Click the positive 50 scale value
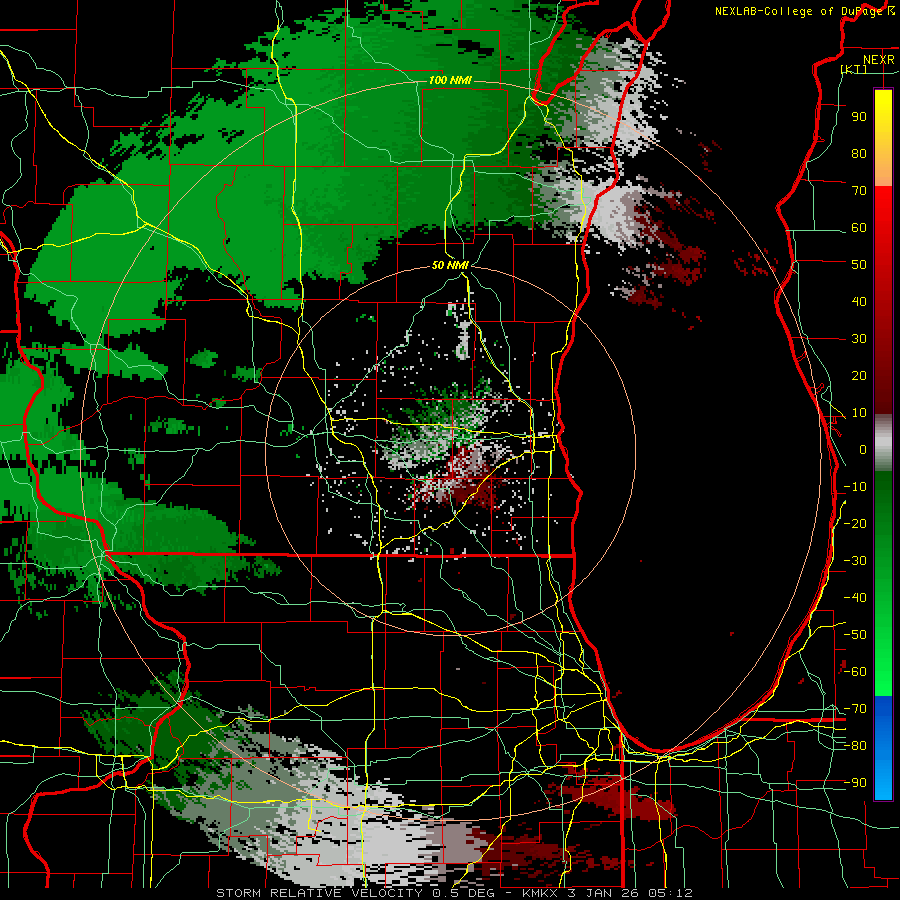Image resolution: width=900 pixels, height=900 pixels. click(859, 265)
